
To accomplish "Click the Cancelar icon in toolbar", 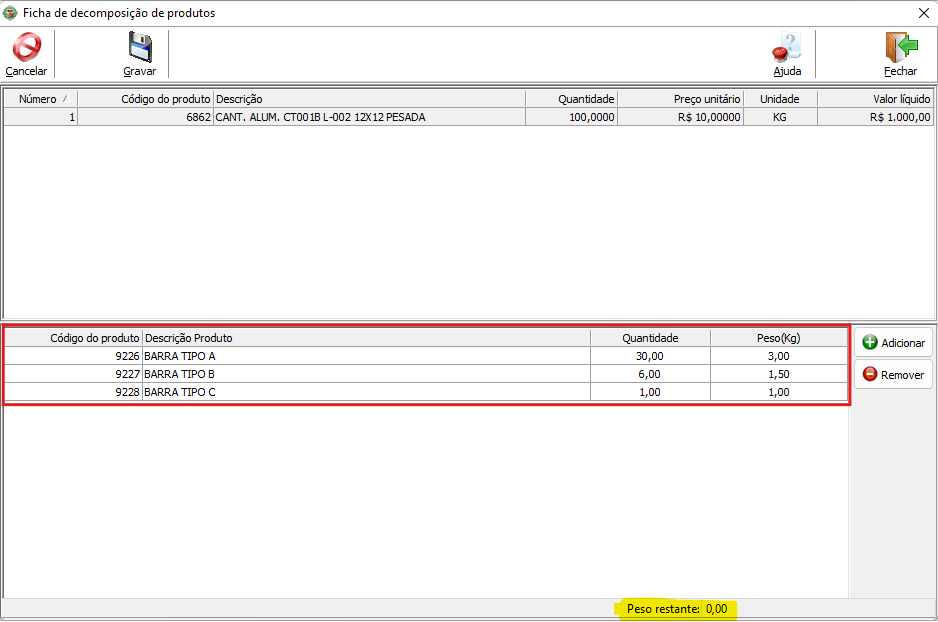I will pyautogui.click(x=26, y=48).
